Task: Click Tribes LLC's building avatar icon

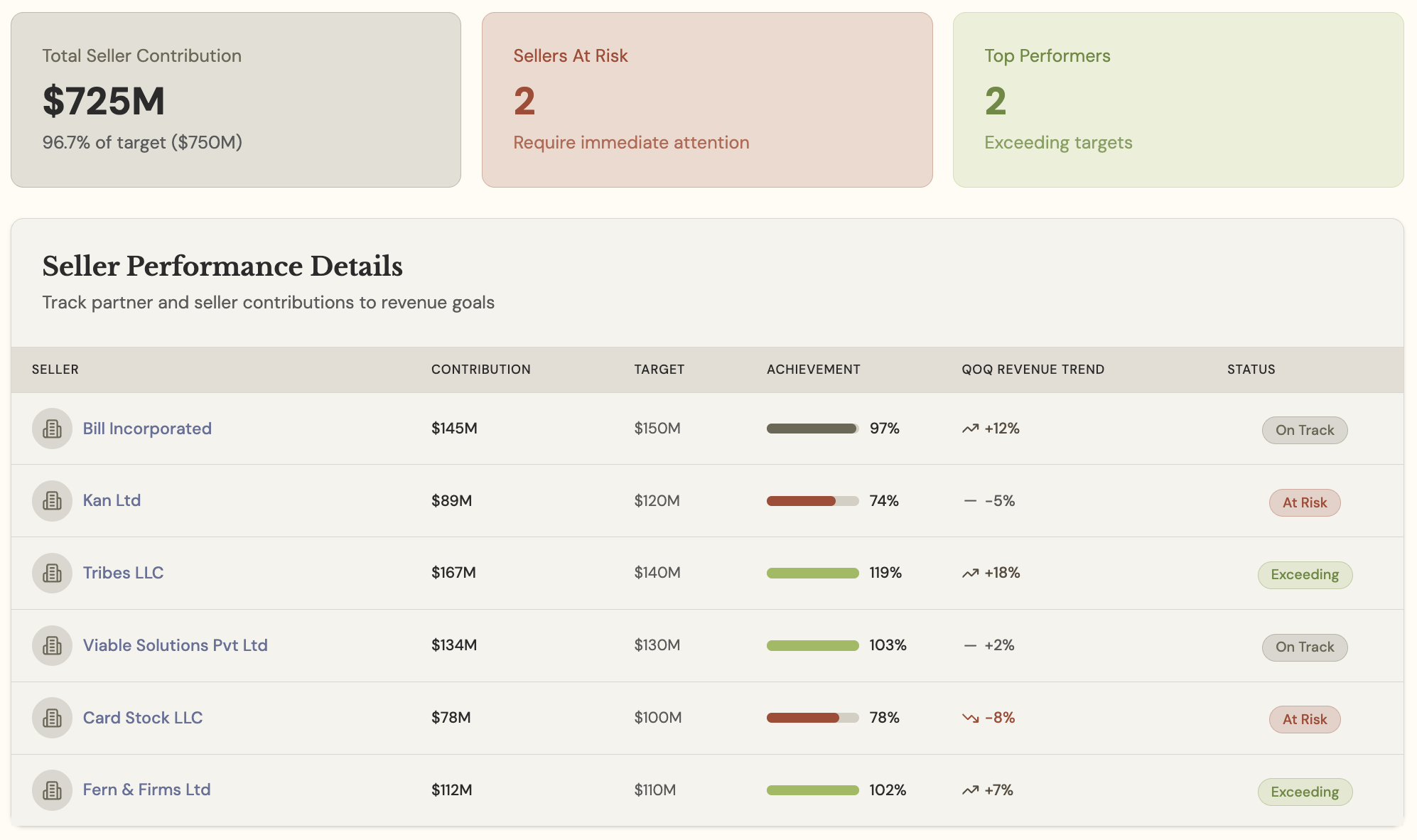Action: point(52,573)
